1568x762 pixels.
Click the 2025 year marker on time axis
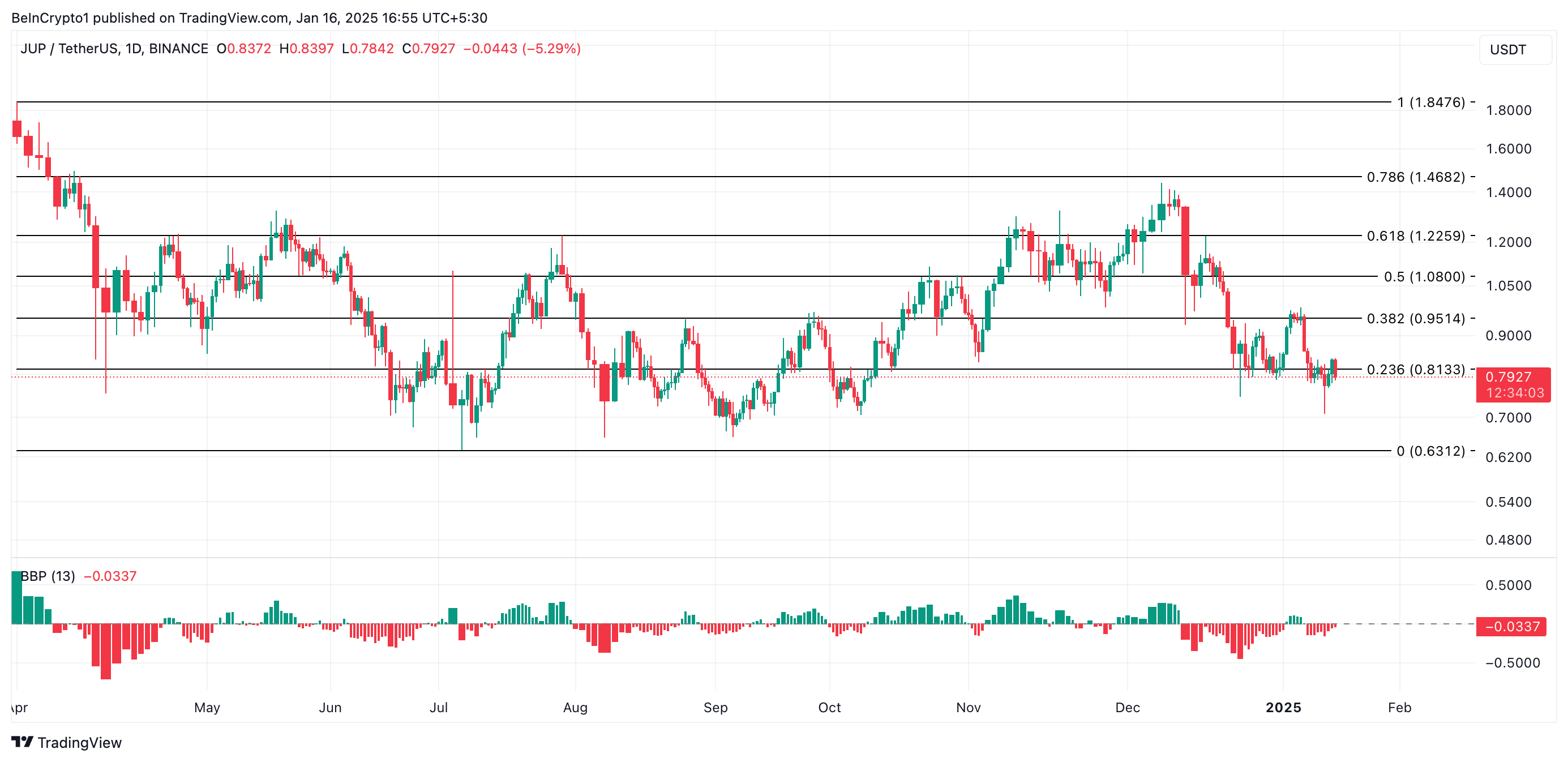point(1283,707)
